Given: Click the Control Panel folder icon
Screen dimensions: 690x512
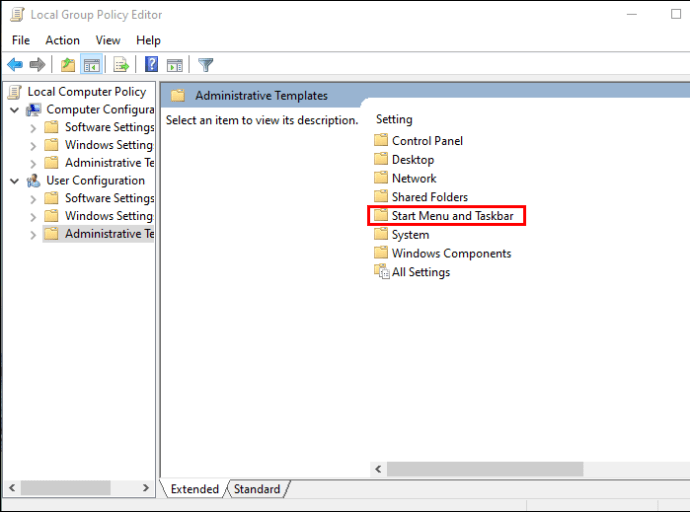Looking at the screenshot, I should coord(381,140).
